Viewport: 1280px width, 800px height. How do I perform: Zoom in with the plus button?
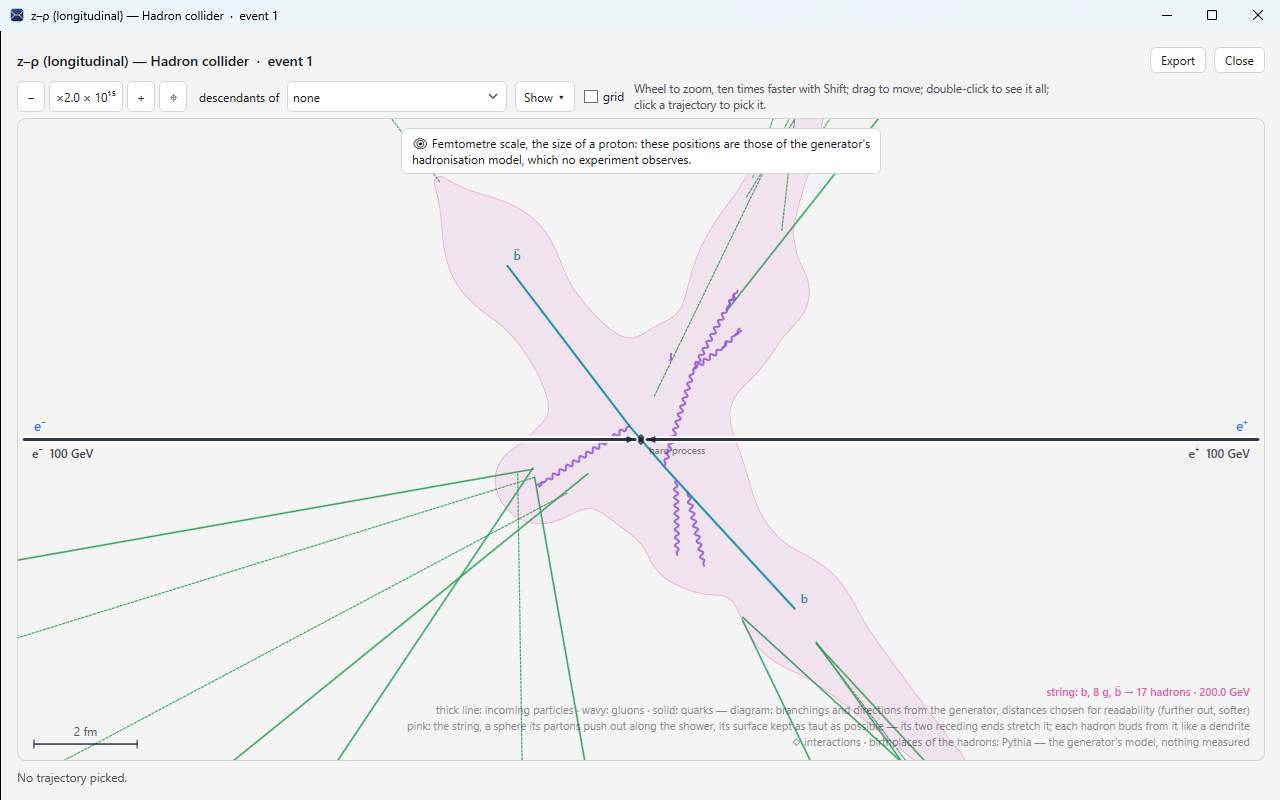point(141,97)
